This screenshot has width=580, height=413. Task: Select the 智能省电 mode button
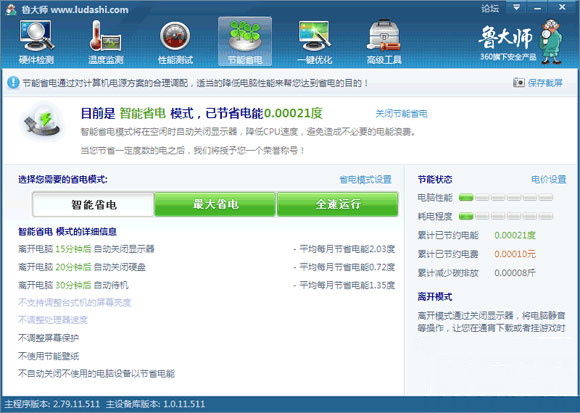[x=93, y=204]
